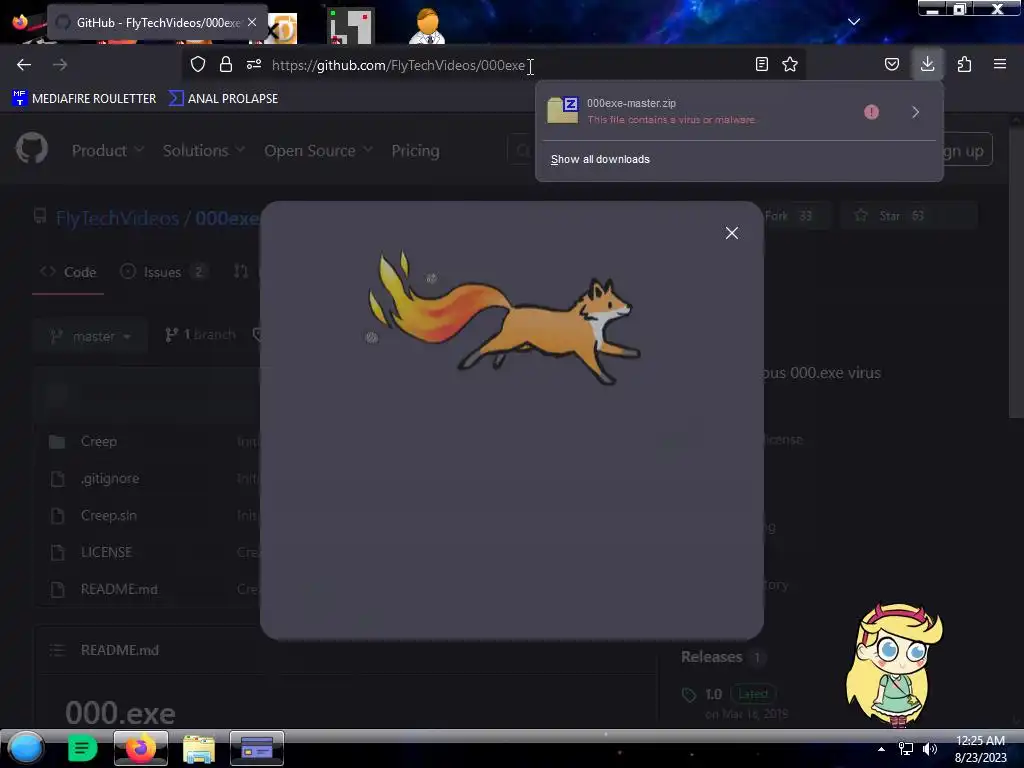Open the .gitignore file
Viewport: 1024px width, 768px height.
coord(110,479)
